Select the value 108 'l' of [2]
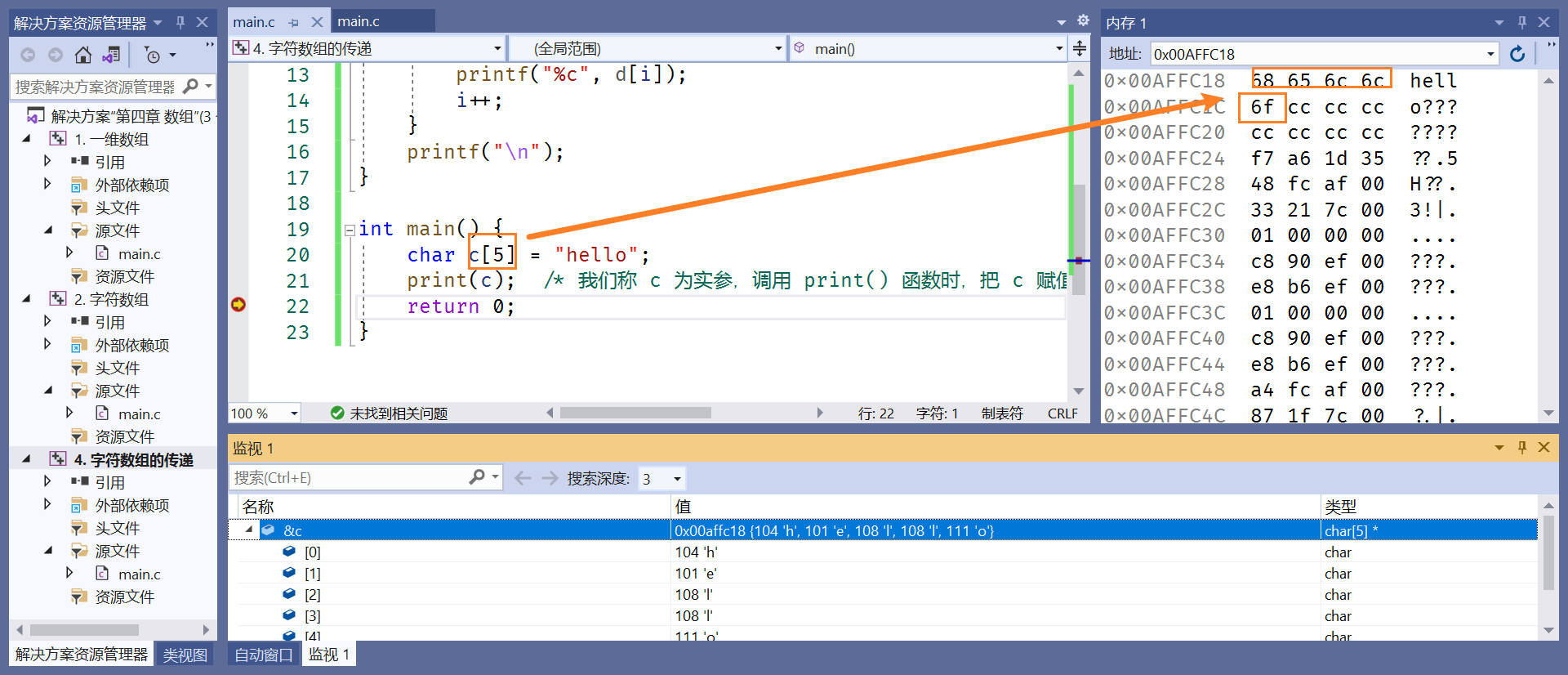 693,594
